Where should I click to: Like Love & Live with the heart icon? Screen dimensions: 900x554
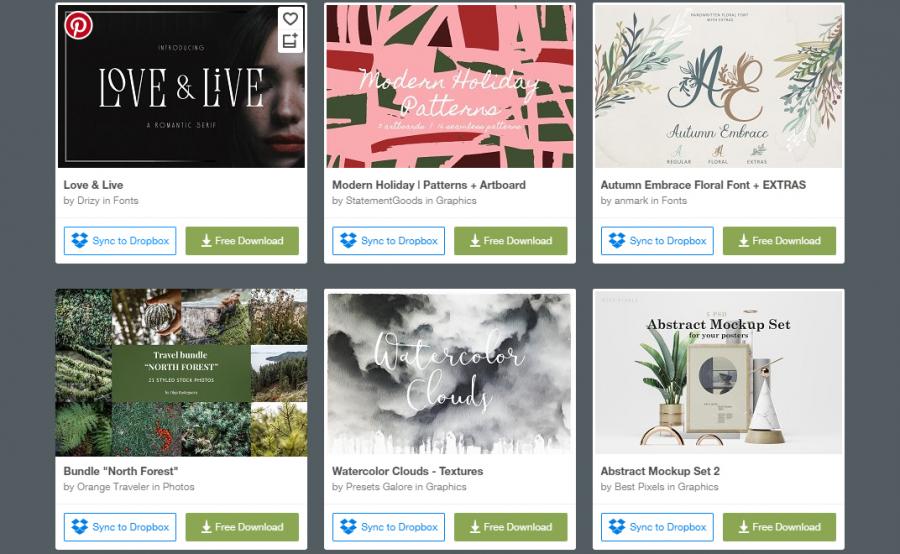tap(290, 18)
